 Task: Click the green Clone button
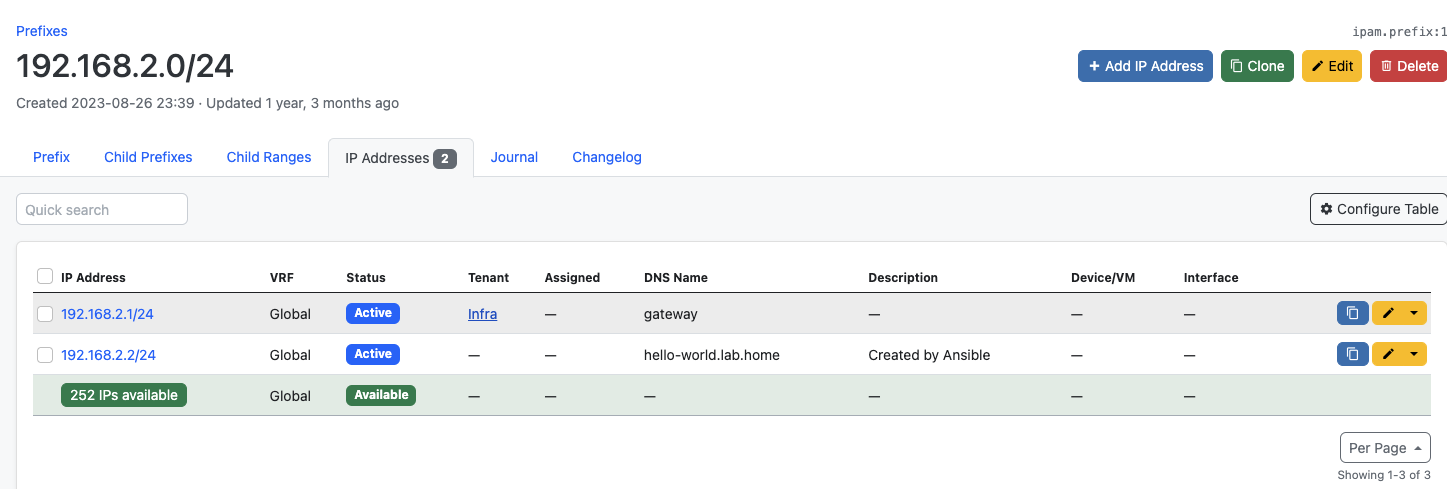tap(1257, 66)
